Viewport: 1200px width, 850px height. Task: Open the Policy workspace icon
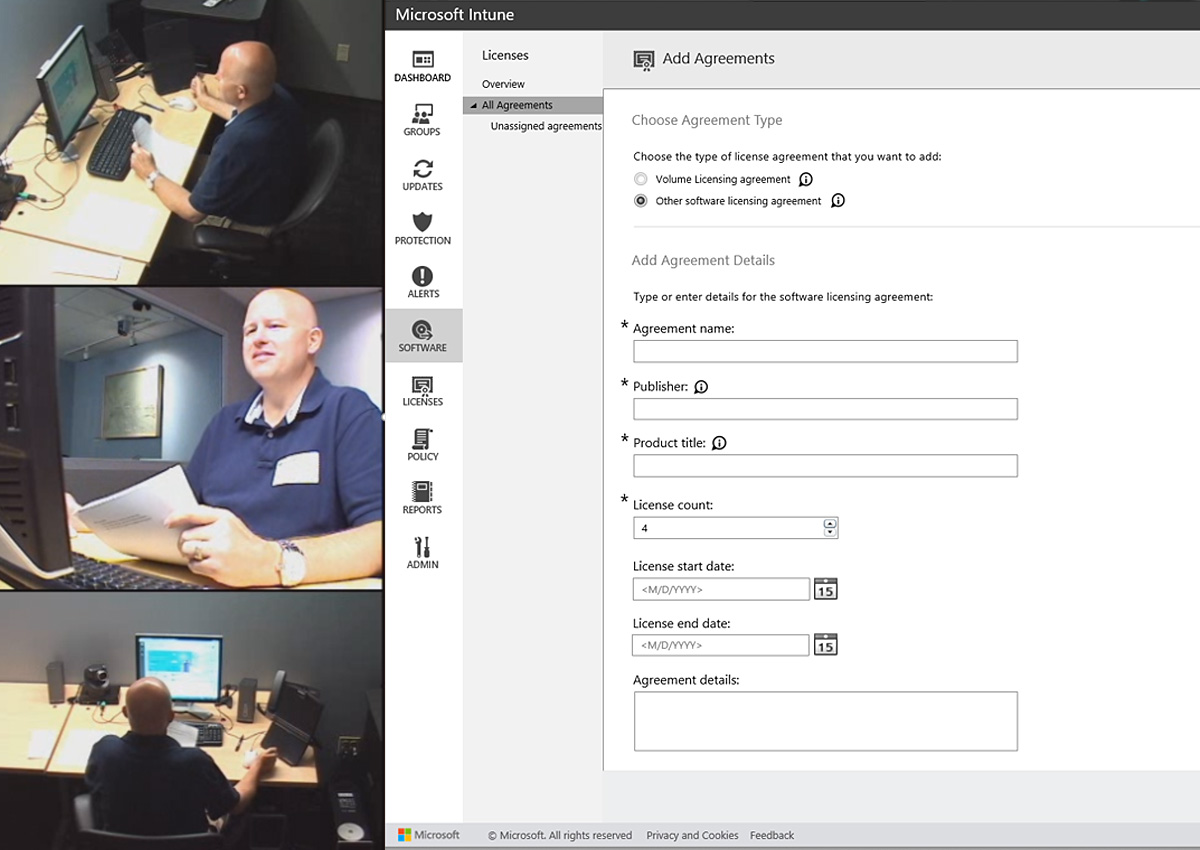pos(423,438)
